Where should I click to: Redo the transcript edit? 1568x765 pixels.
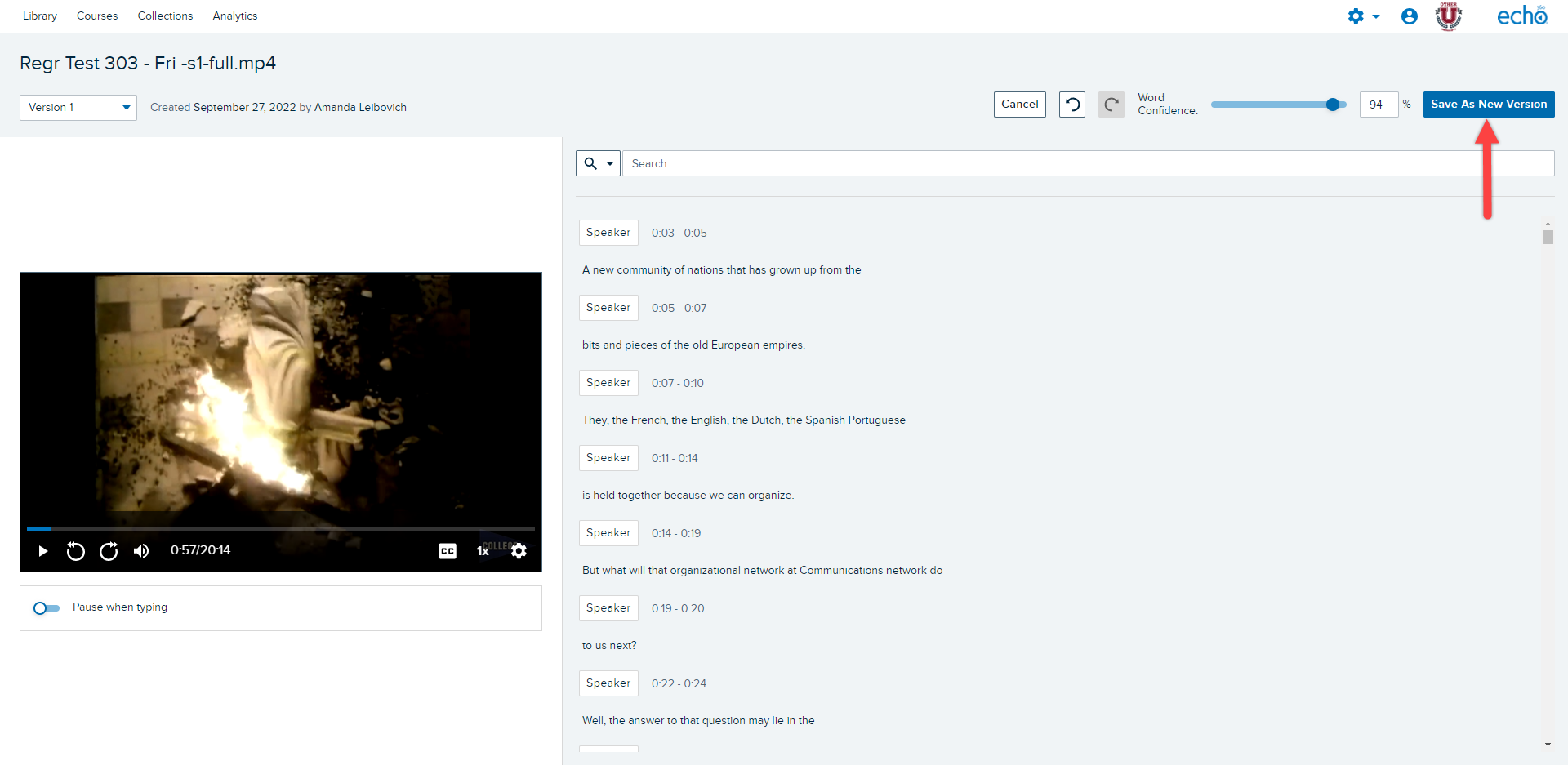tap(1111, 105)
